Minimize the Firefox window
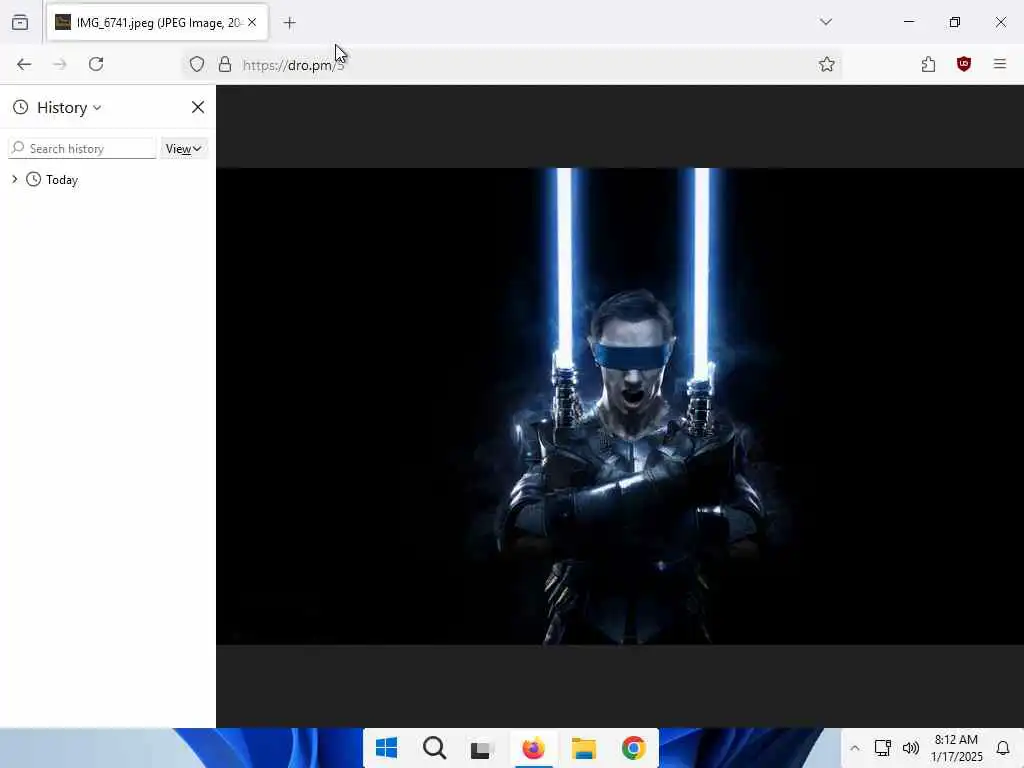Viewport: 1024px width, 768px height. click(908, 22)
